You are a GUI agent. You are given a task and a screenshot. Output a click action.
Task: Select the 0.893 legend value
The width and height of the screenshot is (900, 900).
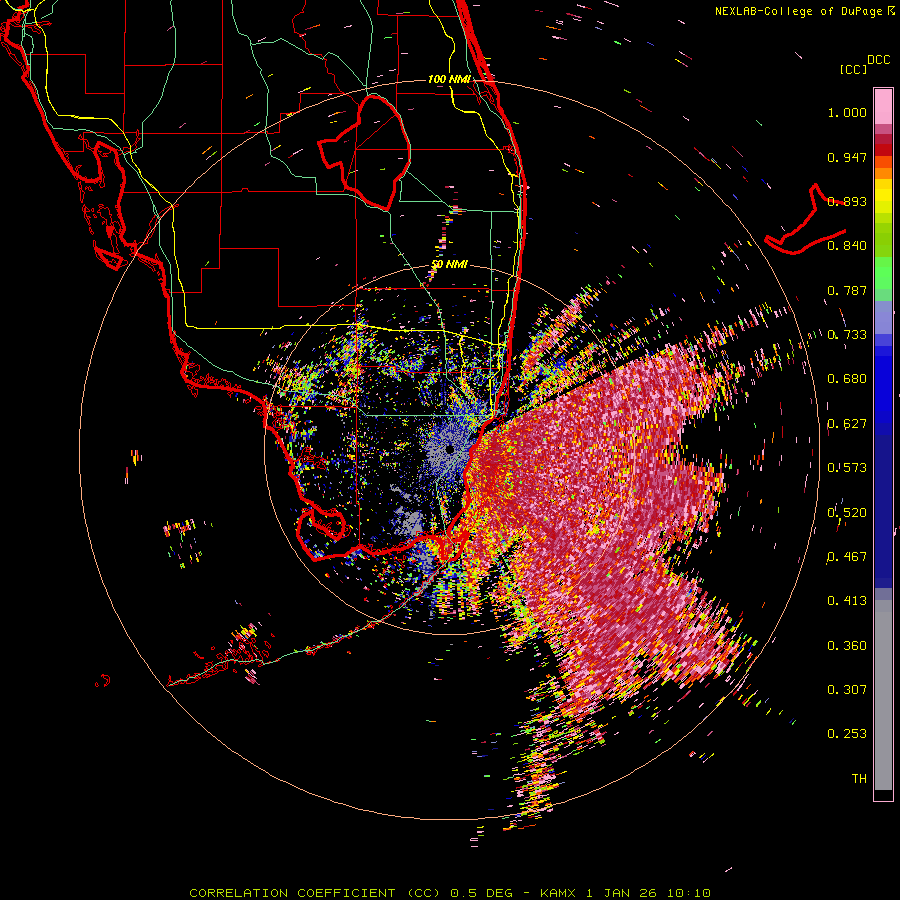coord(847,201)
